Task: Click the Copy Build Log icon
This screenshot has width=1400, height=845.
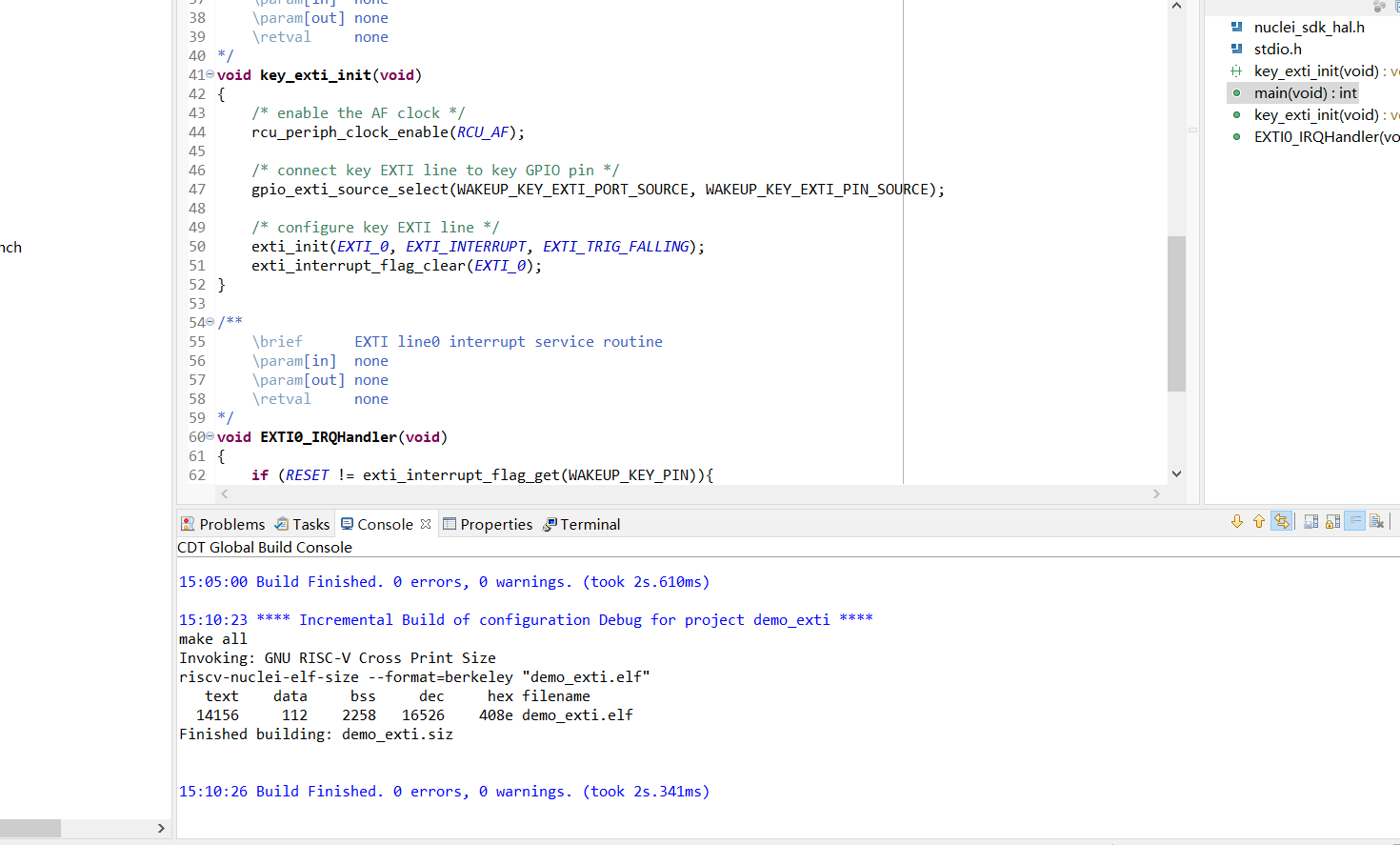Action: [1310, 521]
